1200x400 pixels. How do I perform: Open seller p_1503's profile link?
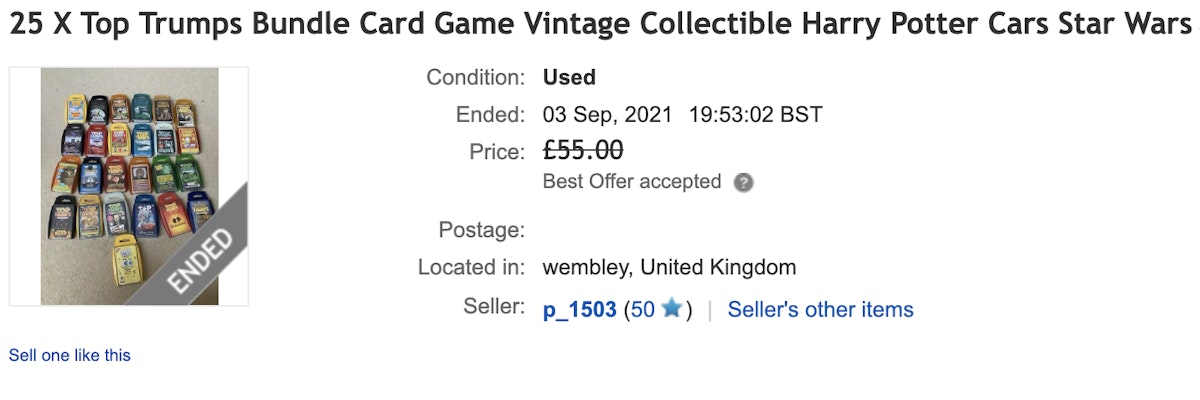pos(579,310)
